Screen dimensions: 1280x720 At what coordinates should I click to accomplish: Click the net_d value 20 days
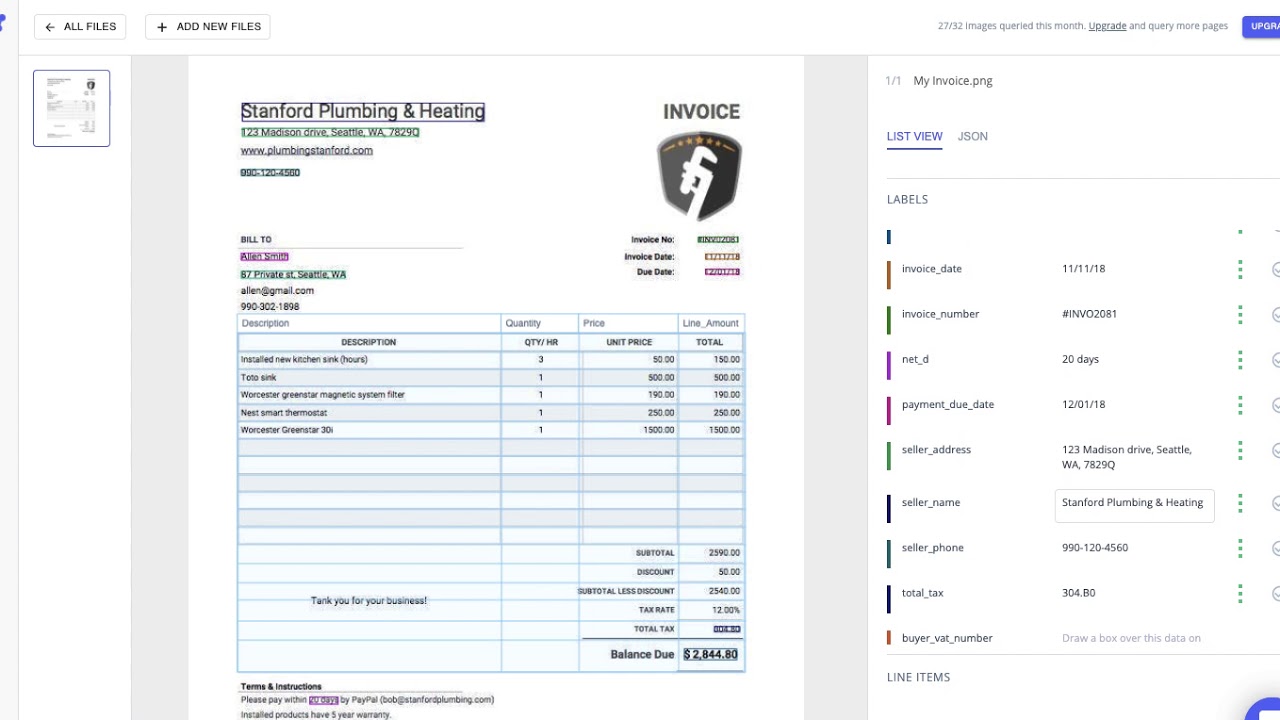point(1080,359)
